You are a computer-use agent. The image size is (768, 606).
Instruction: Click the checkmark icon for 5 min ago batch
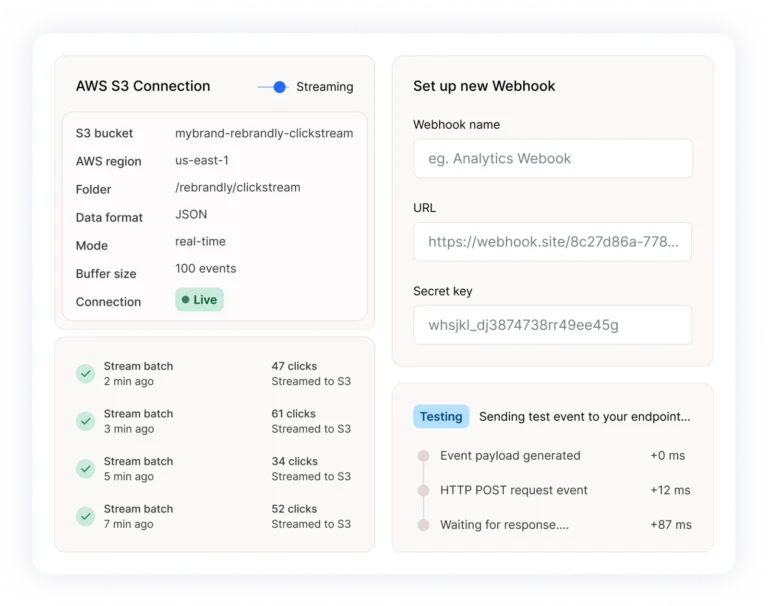click(85, 469)
